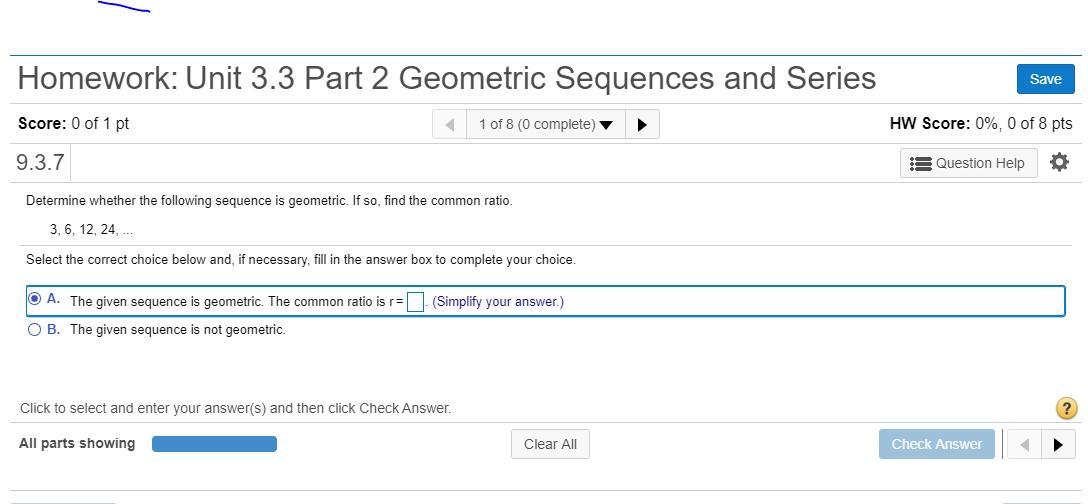The image size is (1088, 504).
Task: Click the yellow question mark help icon
Action: pyautogui.click(x=1066, y=408)
